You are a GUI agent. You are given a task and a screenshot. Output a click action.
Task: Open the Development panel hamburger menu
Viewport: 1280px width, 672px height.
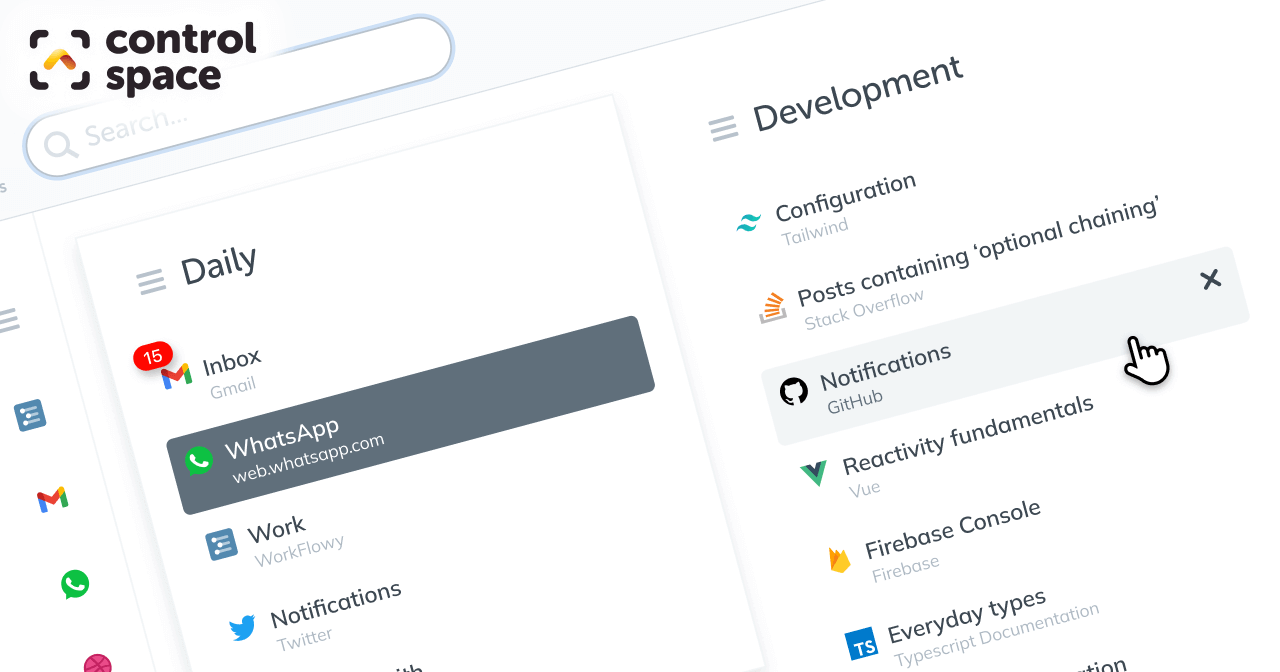tap(723, 128)
